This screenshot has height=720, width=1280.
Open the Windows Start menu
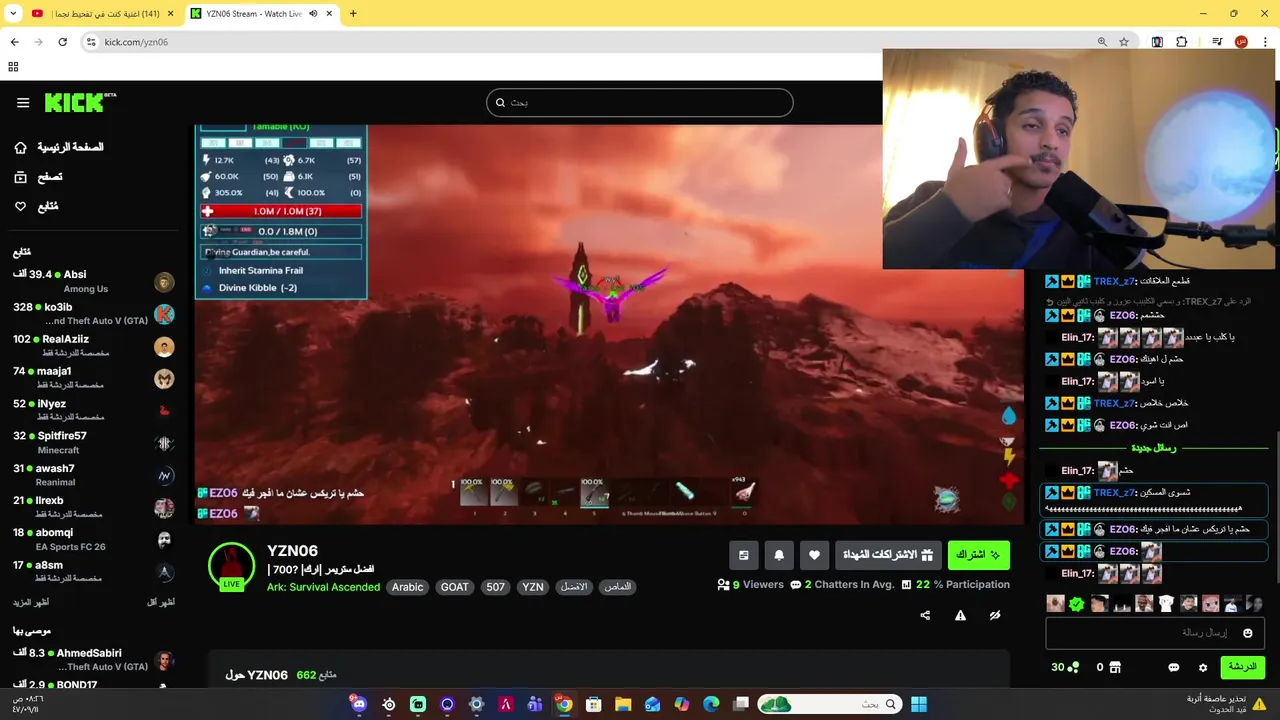[x=919, y=704]
